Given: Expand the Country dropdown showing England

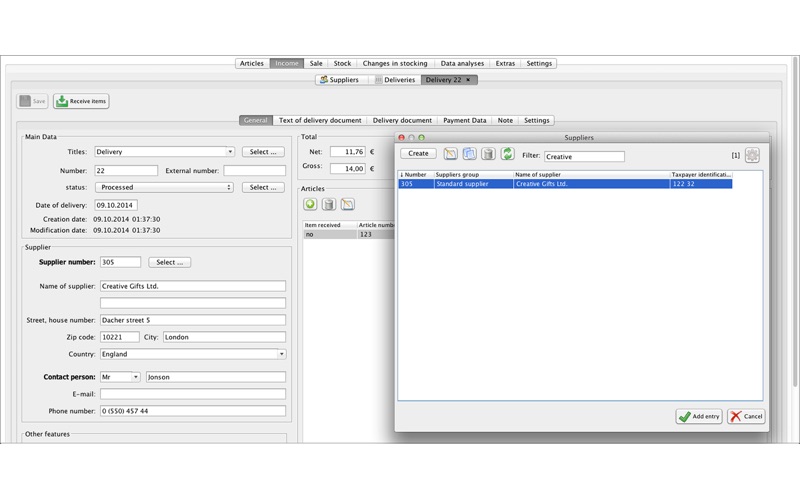Looking at the screenshot, I should pyautogui.click(x=193, y=354).
